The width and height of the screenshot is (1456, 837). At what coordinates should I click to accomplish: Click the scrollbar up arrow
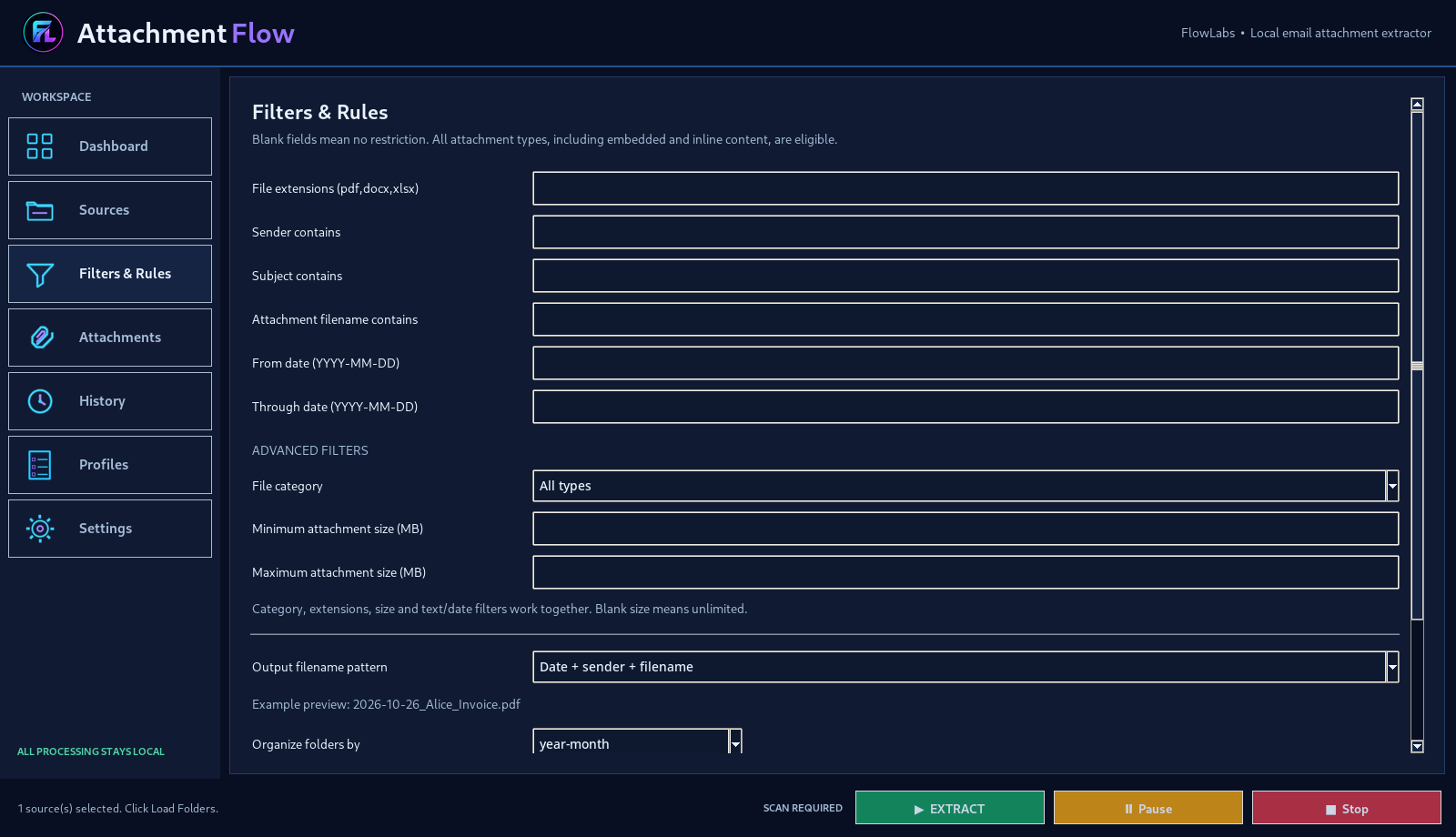pyautogui.click(x=1417, y=104)
